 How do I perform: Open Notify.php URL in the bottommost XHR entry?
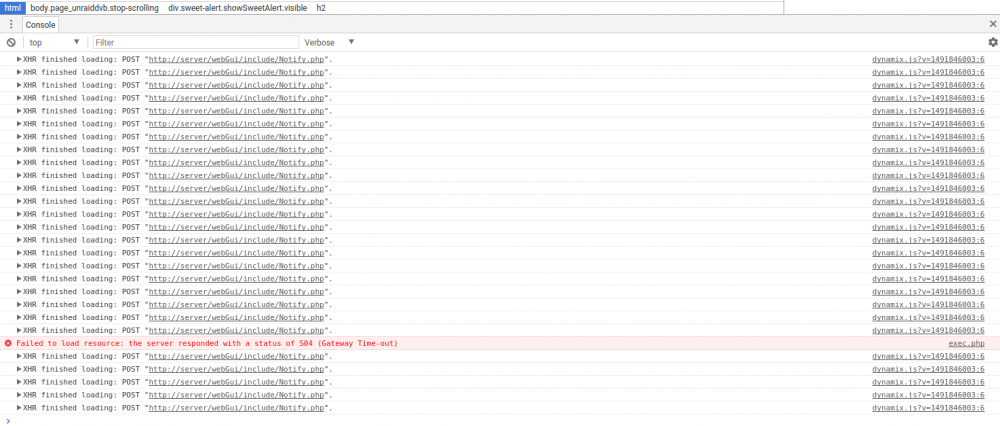point(237,408)
